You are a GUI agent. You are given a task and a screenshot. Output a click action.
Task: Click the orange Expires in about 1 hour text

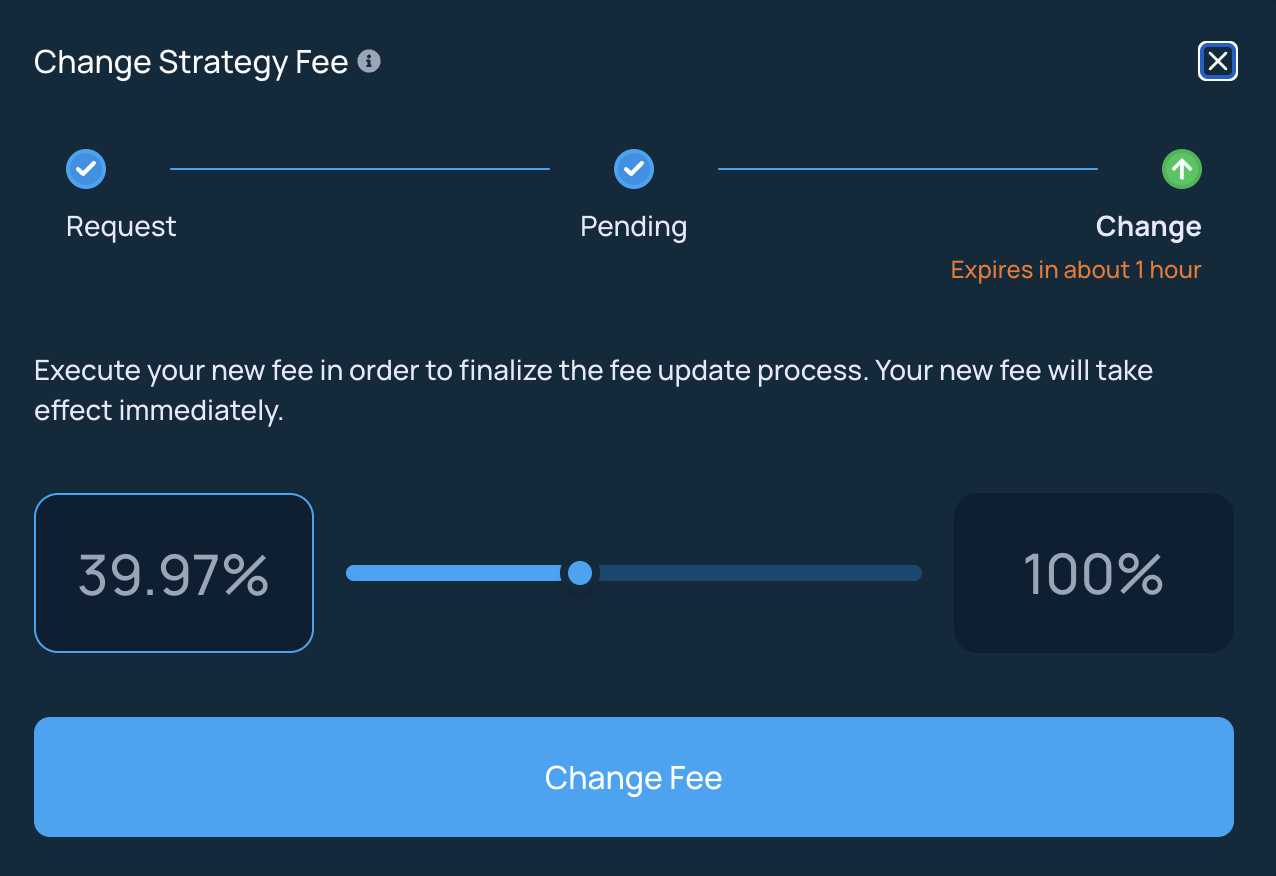coord(1076,270)
